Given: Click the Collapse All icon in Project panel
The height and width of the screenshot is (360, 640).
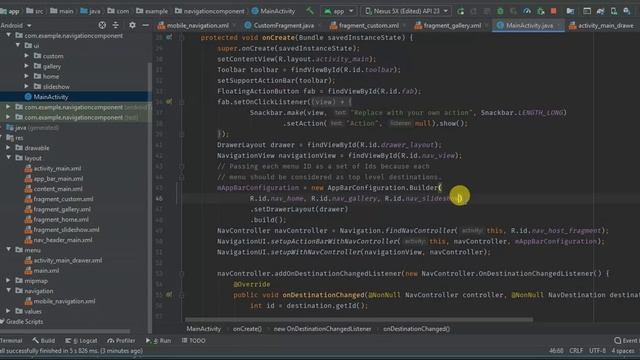Looking at the screenshot, I should coord(116,25).
